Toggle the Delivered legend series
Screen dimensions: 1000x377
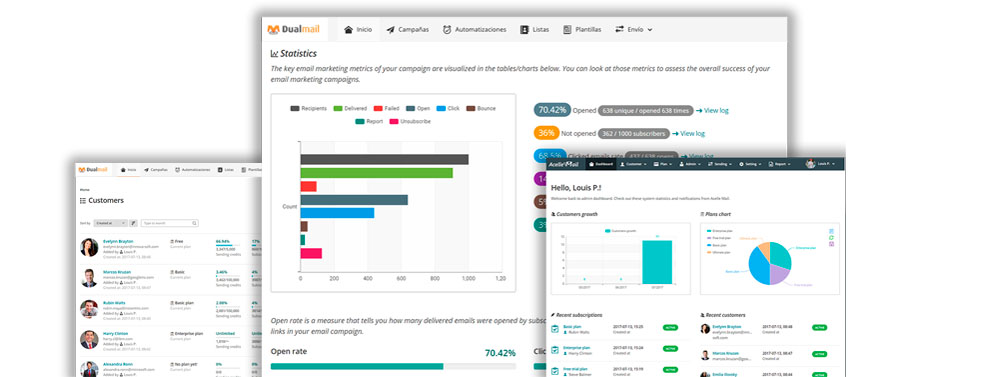click(x=350, y=108)
